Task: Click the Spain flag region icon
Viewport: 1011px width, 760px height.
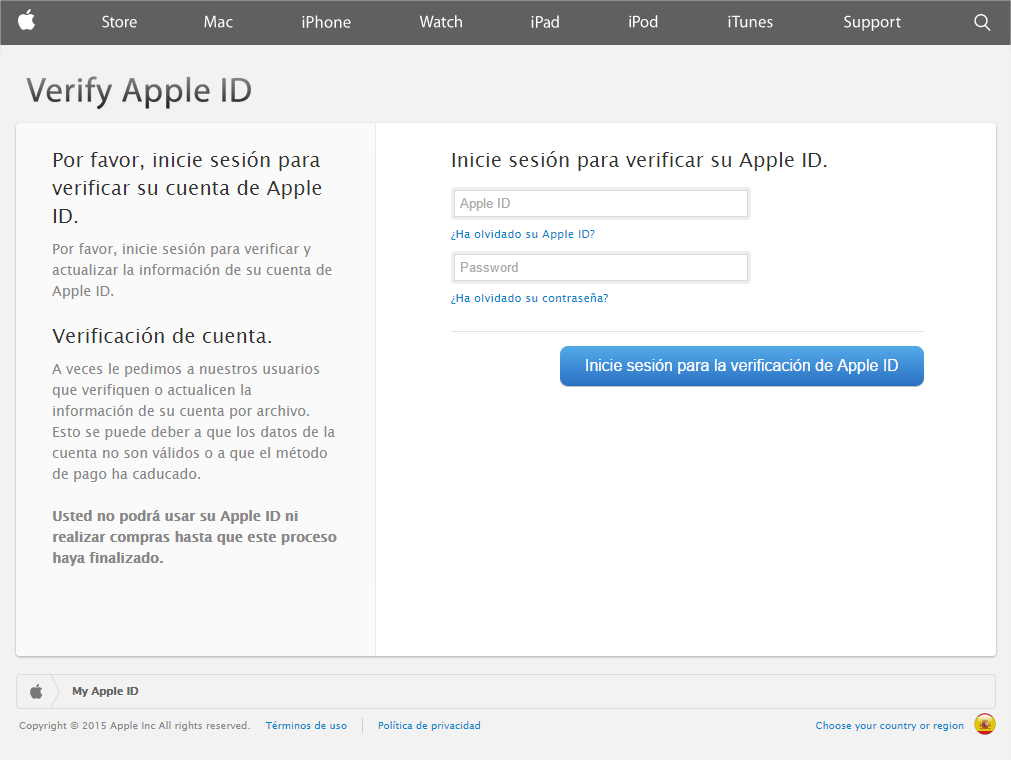Action: (985, 725)
